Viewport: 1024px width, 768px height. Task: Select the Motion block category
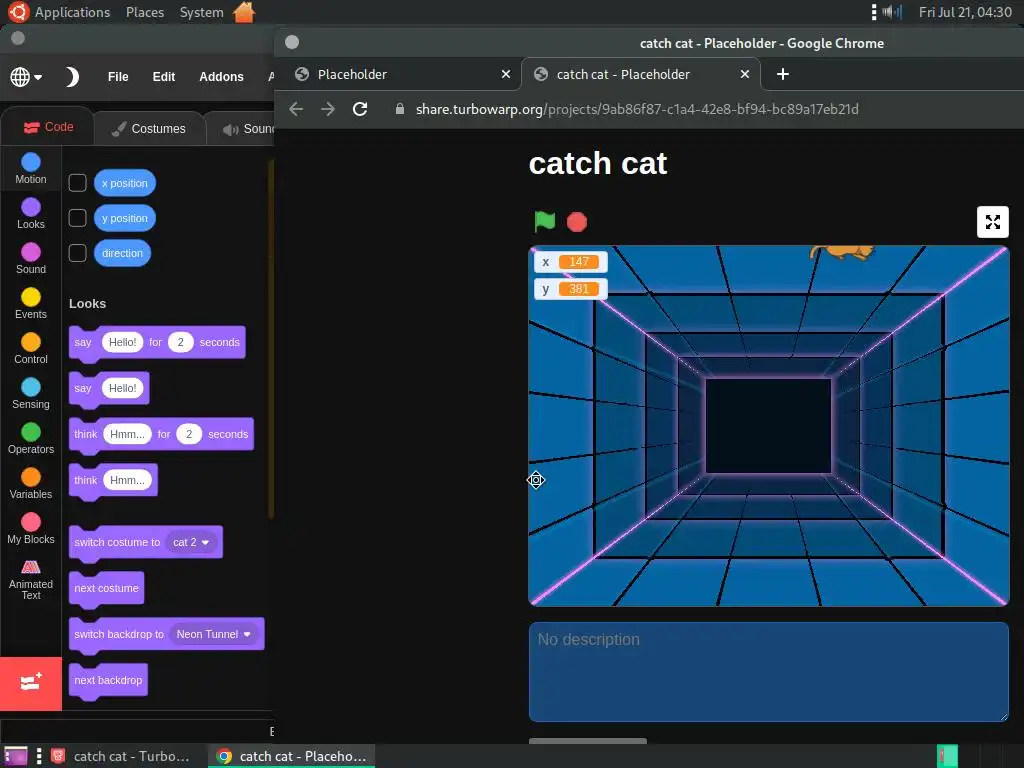click(x=31, y=168)
